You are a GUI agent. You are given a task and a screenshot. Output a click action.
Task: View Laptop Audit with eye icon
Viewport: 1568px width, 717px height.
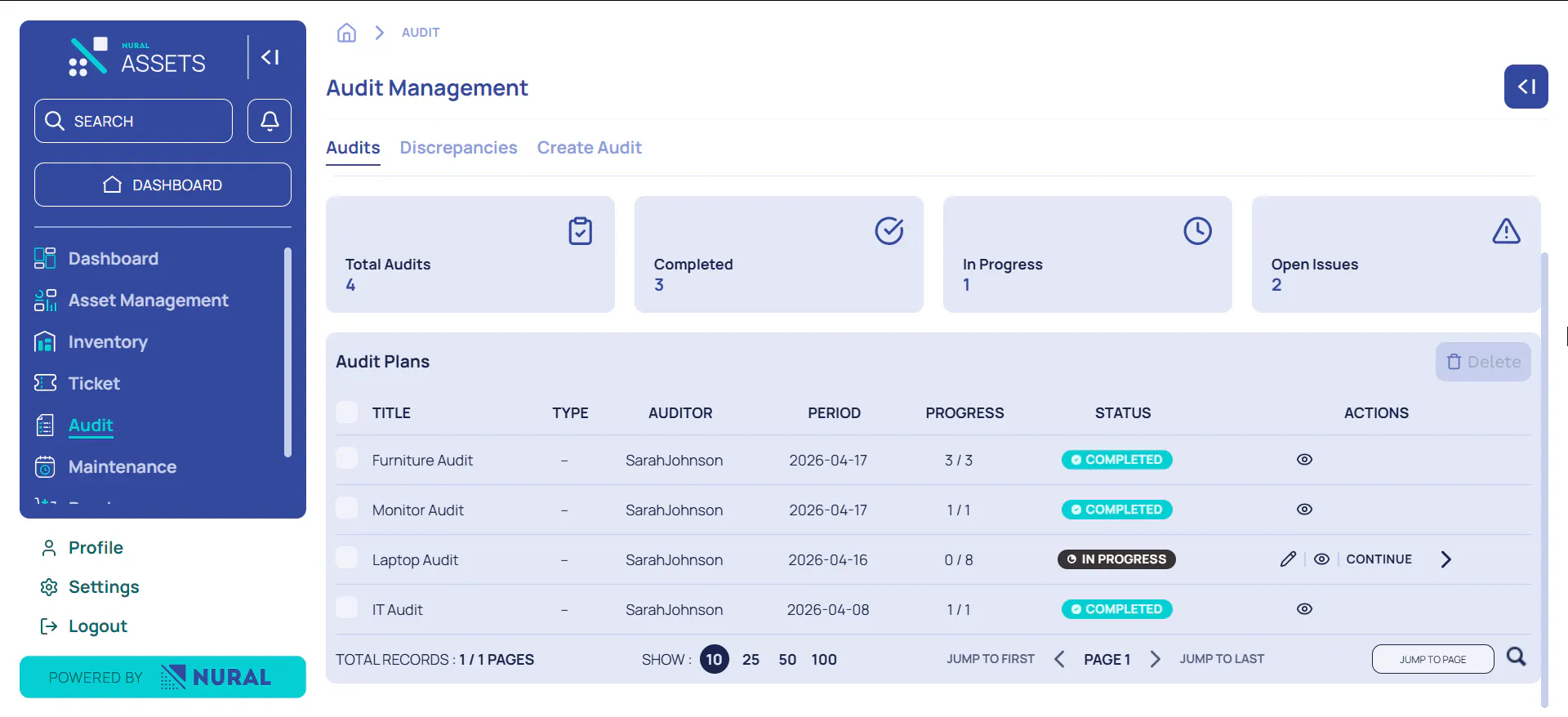(x=1322, y=559)
